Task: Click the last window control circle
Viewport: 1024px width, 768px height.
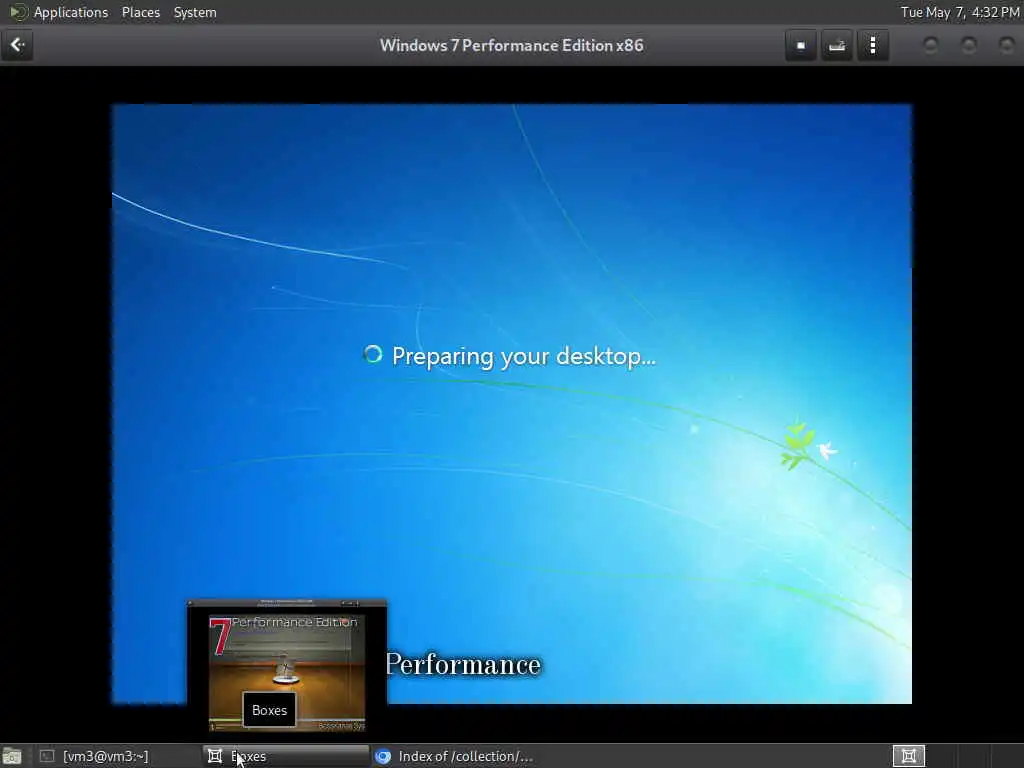Action: [x=1006, y=45]
